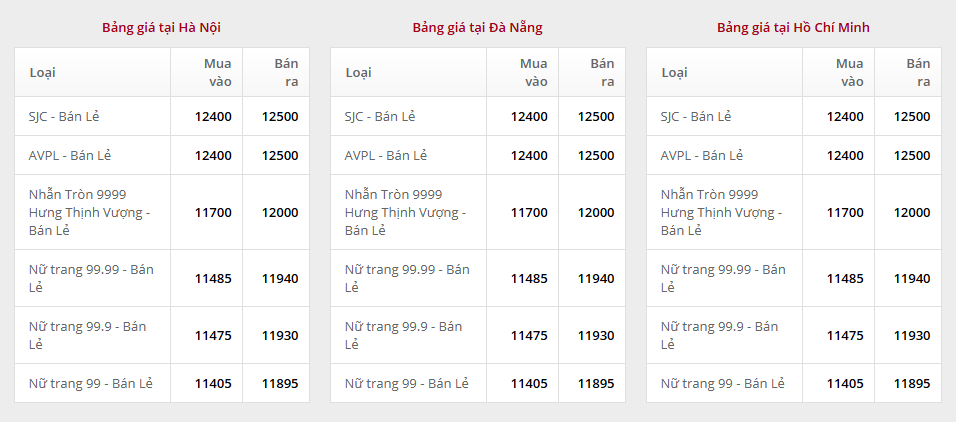
Task: Click "Nữ trang 99 - Bán Lẻ" in Hồ Chí Minh table
Action: (x=722, y=383)
